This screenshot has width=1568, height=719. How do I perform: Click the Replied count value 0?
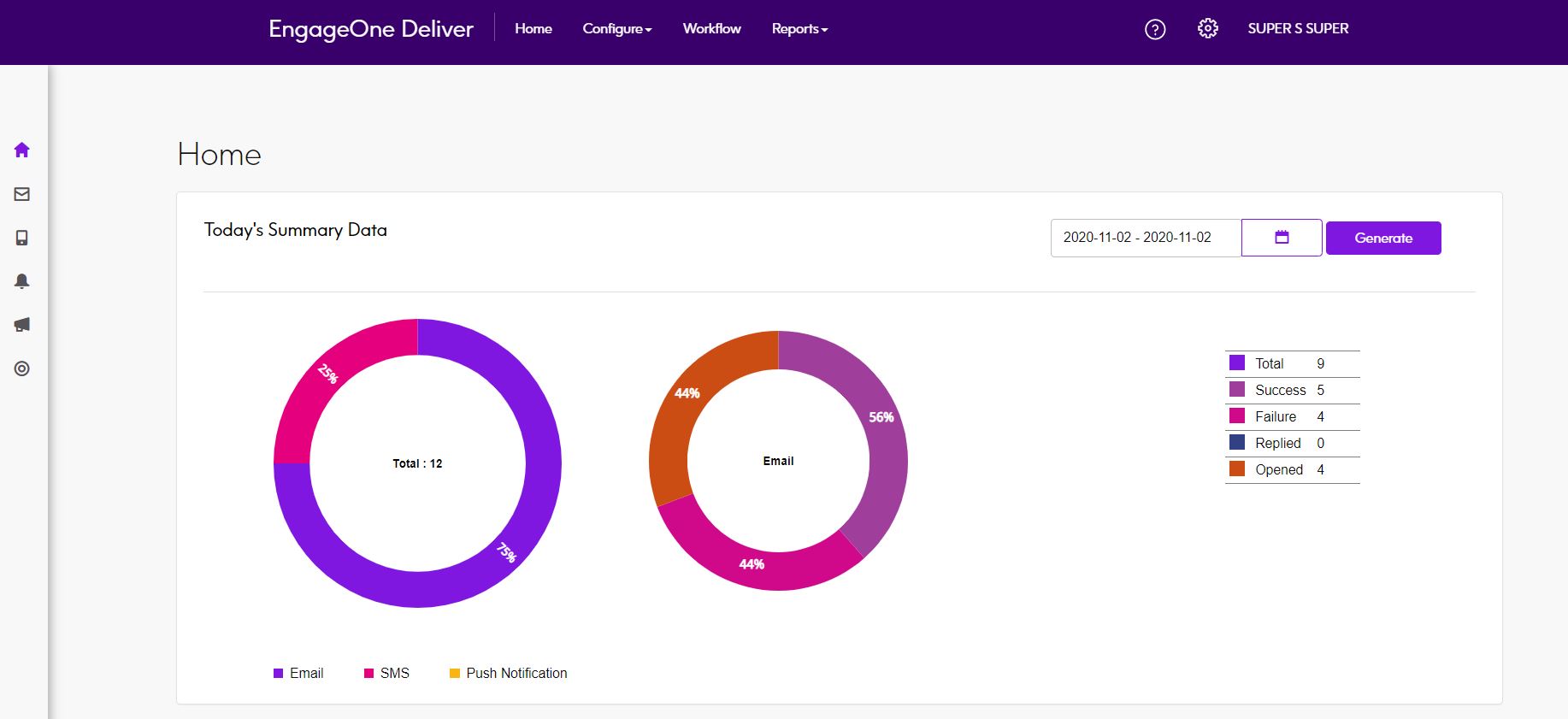click(x=1321, y=443)
